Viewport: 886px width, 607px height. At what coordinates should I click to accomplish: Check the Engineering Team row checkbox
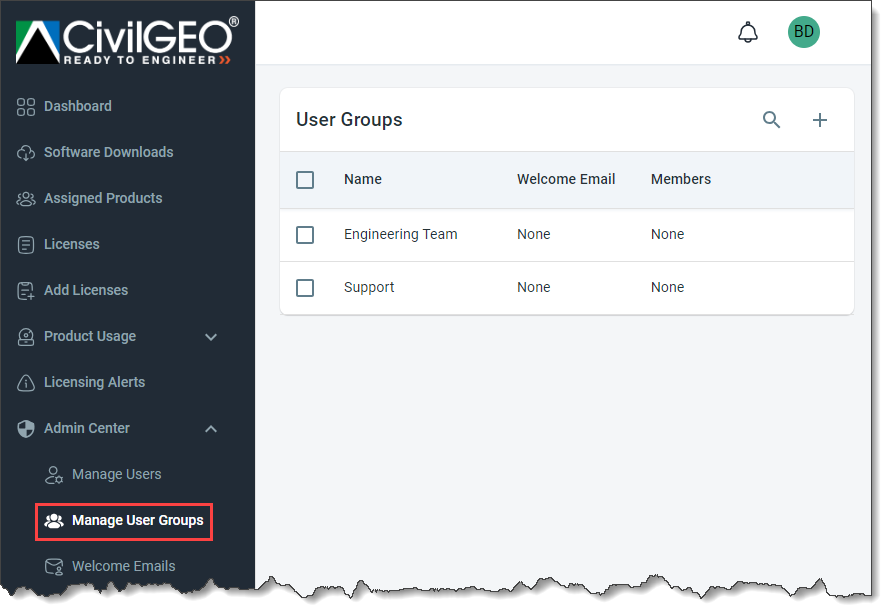pos(305,235)
